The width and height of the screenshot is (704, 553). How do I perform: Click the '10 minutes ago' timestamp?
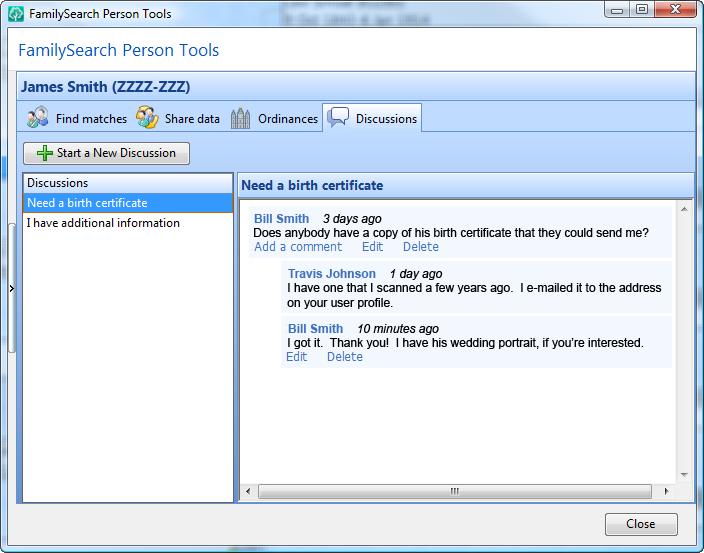398,329
